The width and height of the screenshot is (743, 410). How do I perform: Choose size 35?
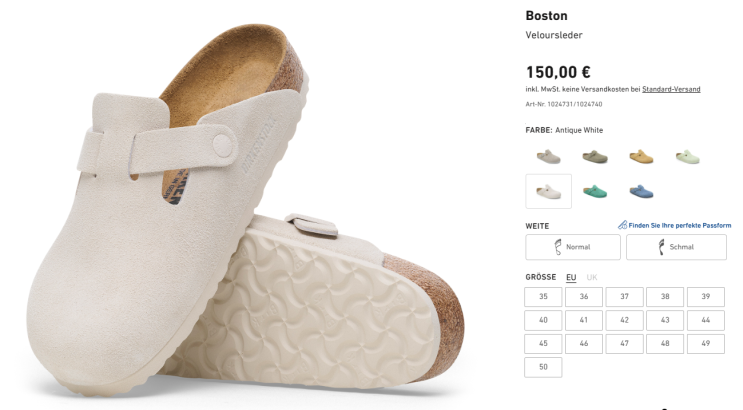[543, 297]
